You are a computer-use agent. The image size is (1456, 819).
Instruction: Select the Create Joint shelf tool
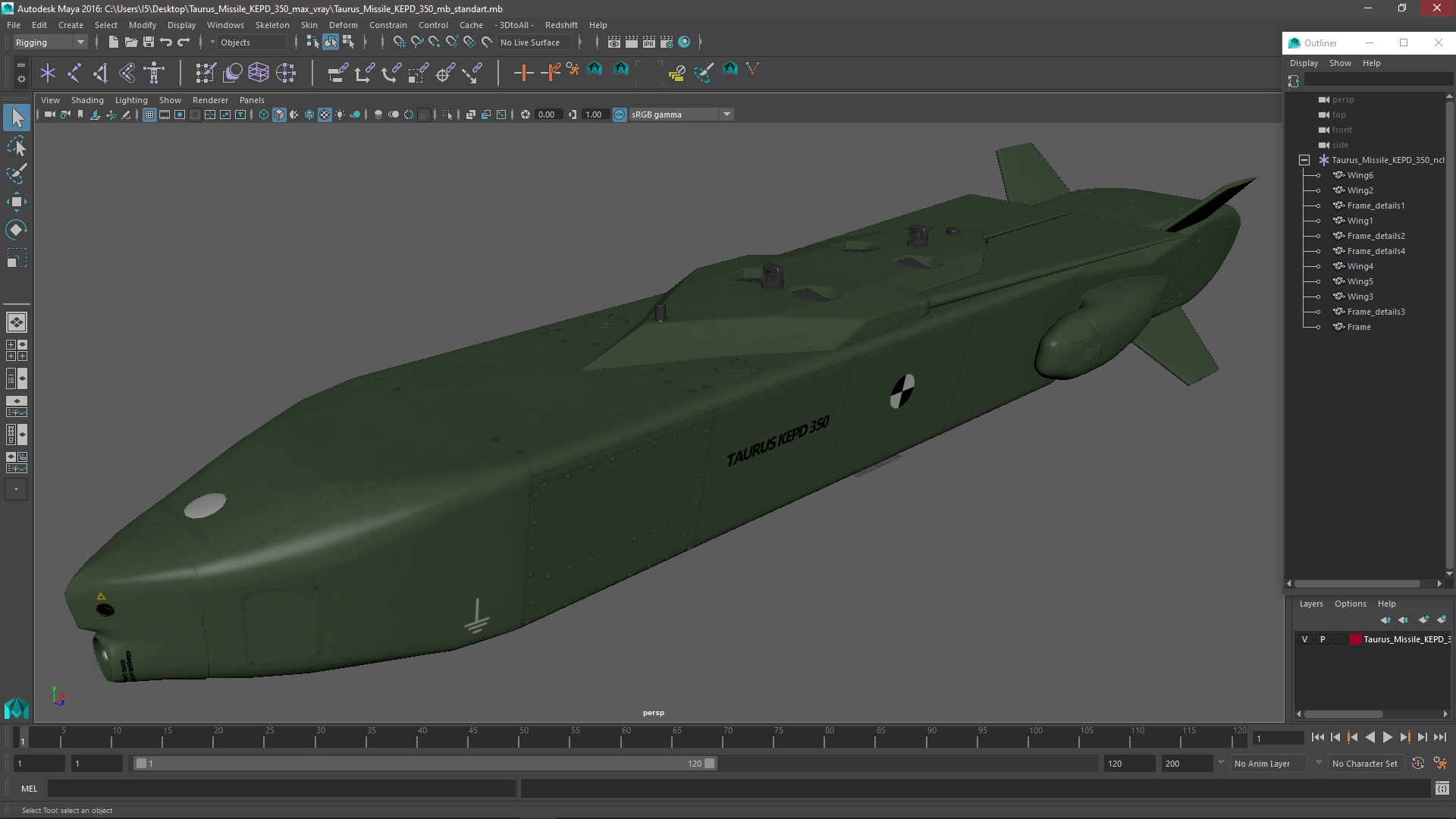[x=74, y=73]
